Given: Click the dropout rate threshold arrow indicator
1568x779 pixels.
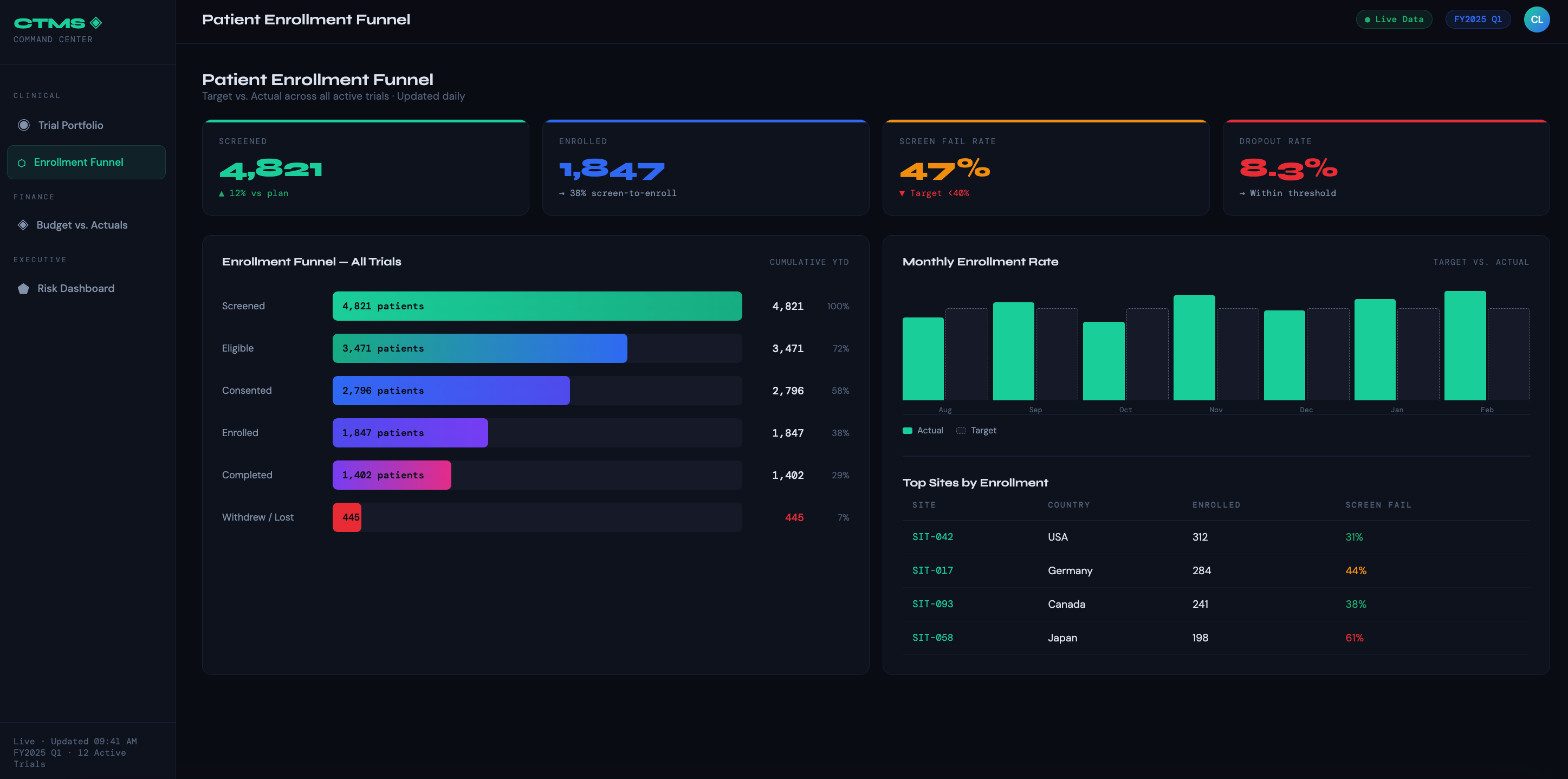Looking at the screenshot, I should click(x=1243, y=193).
